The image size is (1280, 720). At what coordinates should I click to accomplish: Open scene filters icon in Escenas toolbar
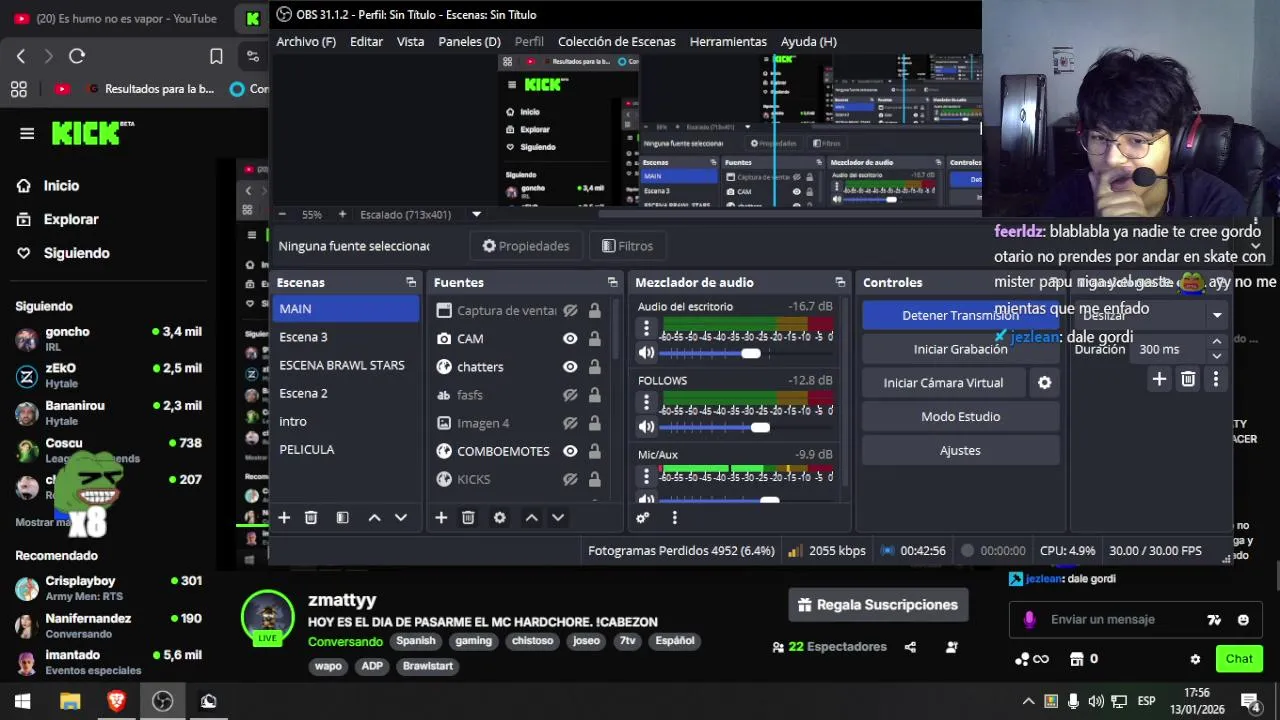(342, 517)
